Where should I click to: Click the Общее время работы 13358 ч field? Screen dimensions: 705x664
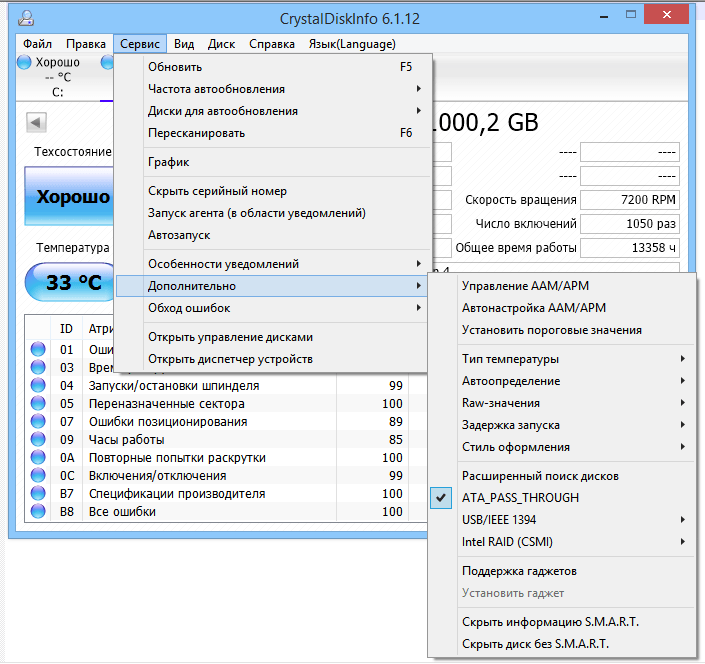[x=629, y=248]
